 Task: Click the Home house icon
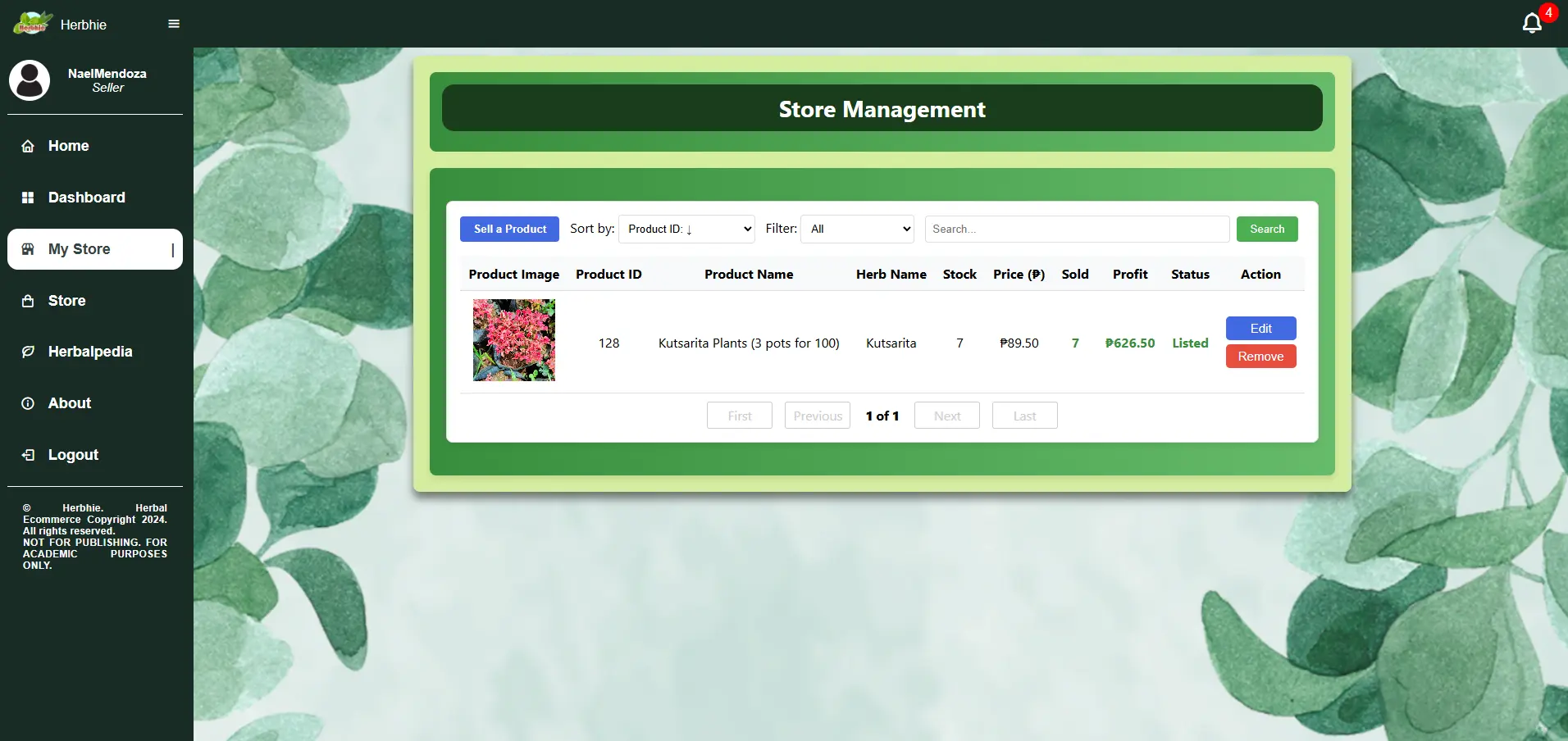click(x=28, y=146)
